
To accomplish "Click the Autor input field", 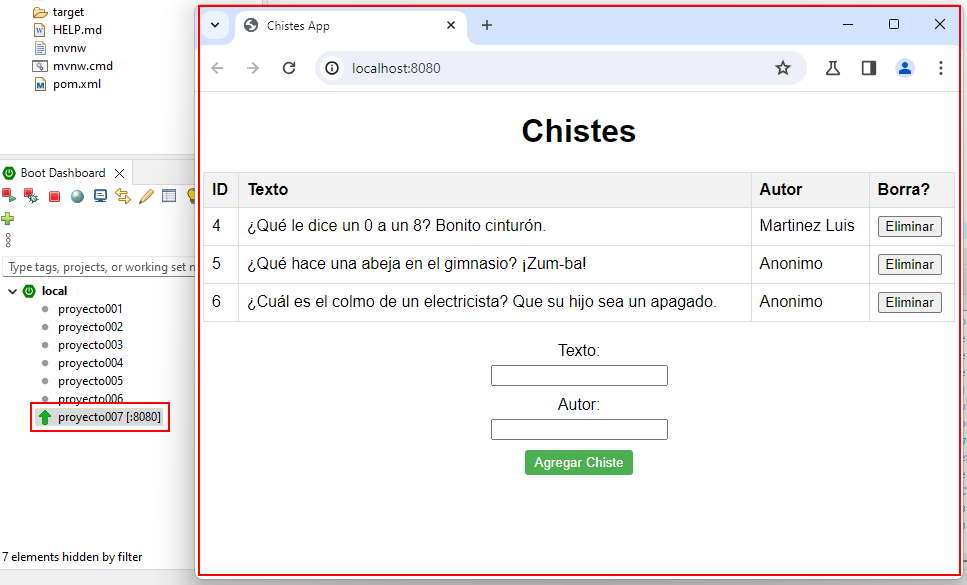I will pyautogui.click(x=579, y=430).
